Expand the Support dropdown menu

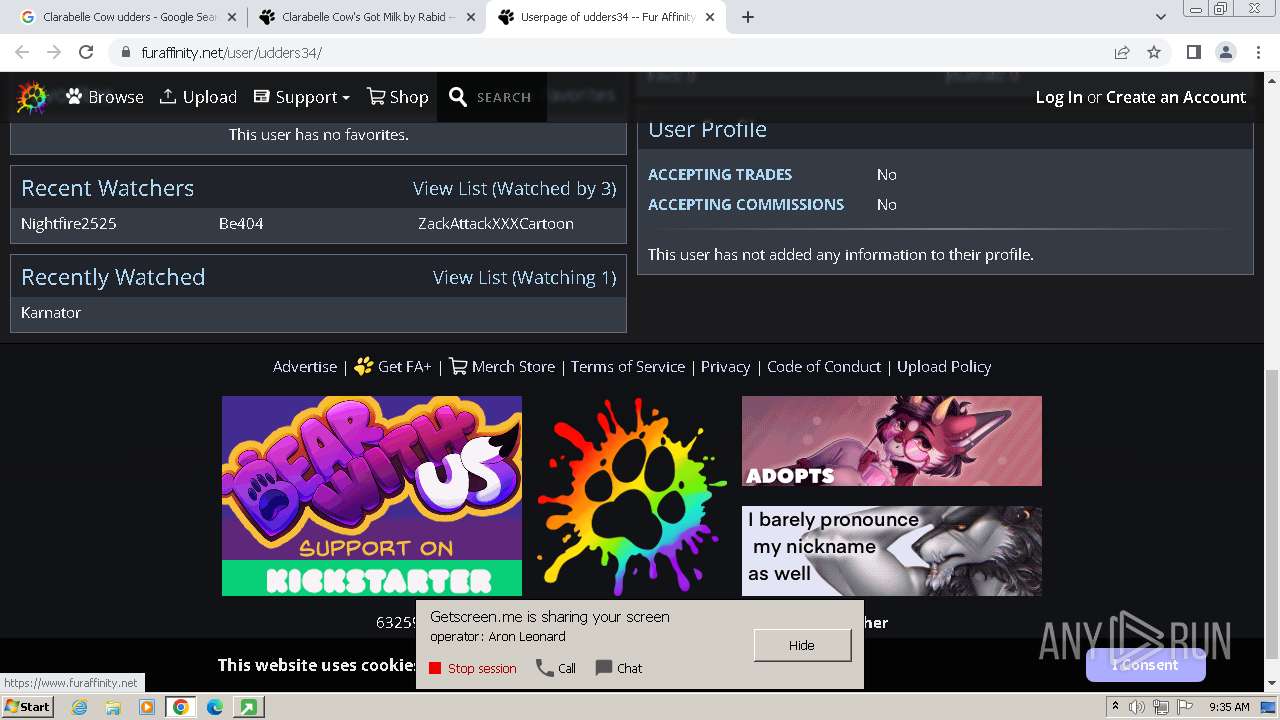301,97
